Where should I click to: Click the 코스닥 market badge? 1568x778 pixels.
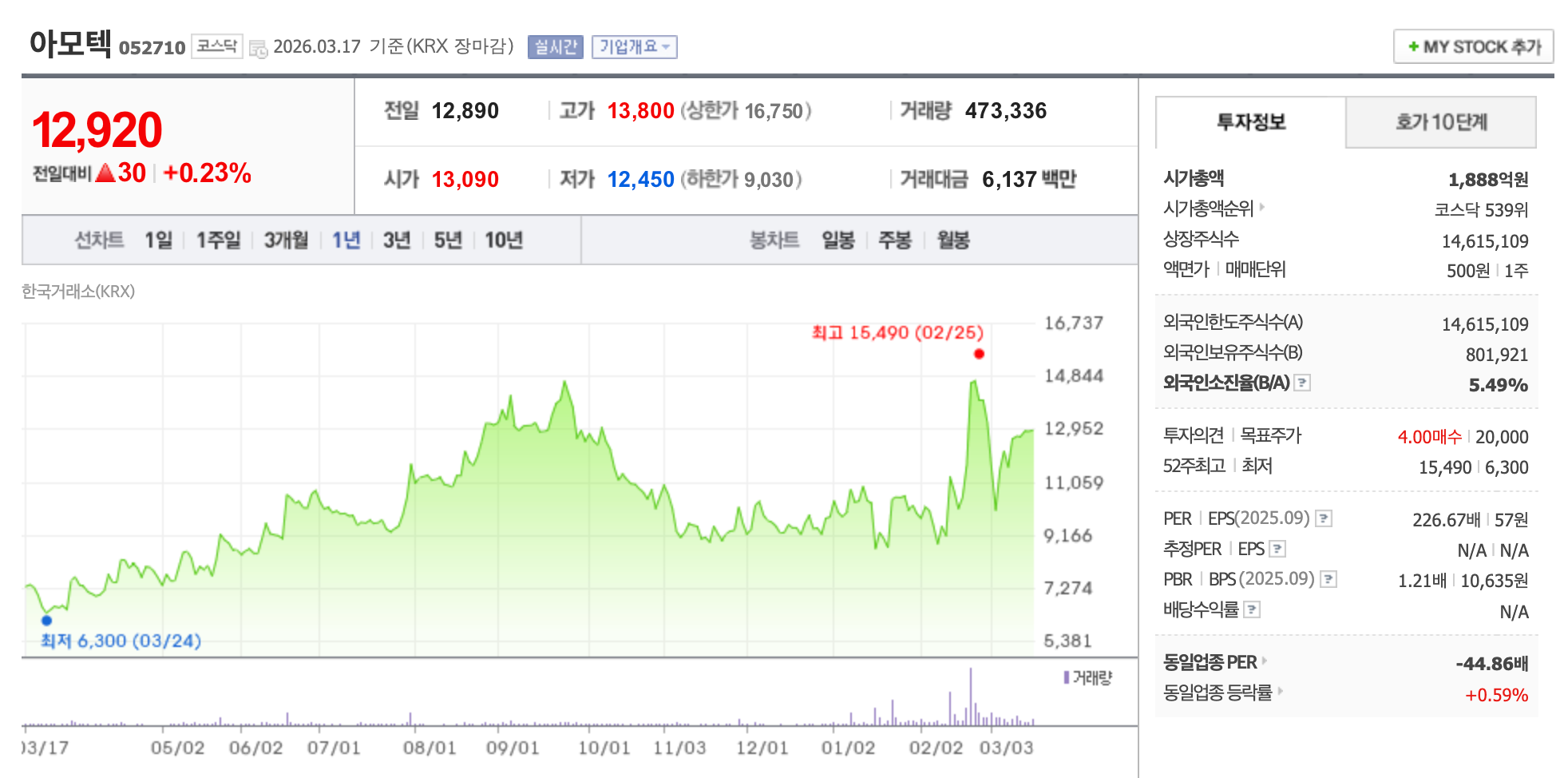[217, 46]
